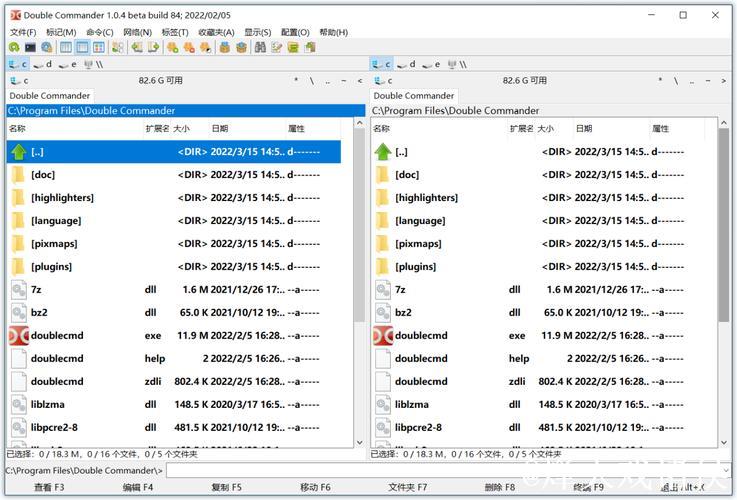Click the Pack files toolbar icon
Image resolution: width=737 pixels, height=500 pixels.
point(225,47)
